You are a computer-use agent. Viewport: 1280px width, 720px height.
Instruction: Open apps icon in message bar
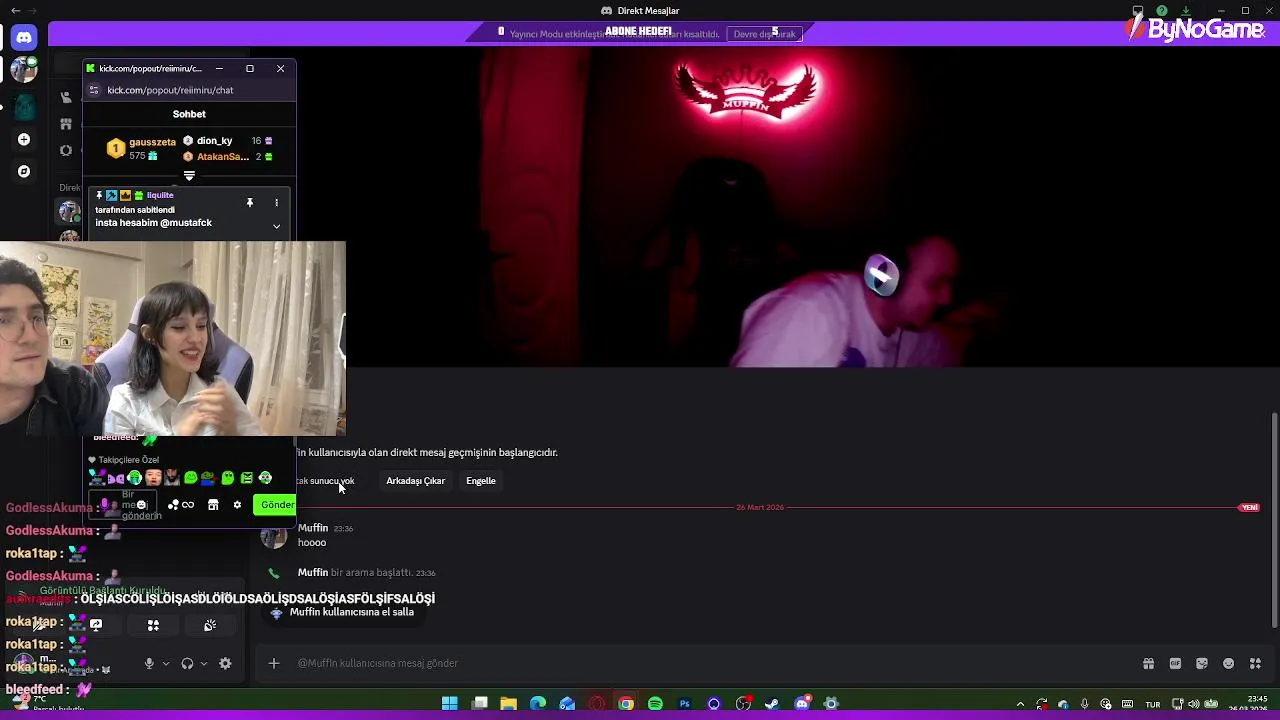(1256, 663)
